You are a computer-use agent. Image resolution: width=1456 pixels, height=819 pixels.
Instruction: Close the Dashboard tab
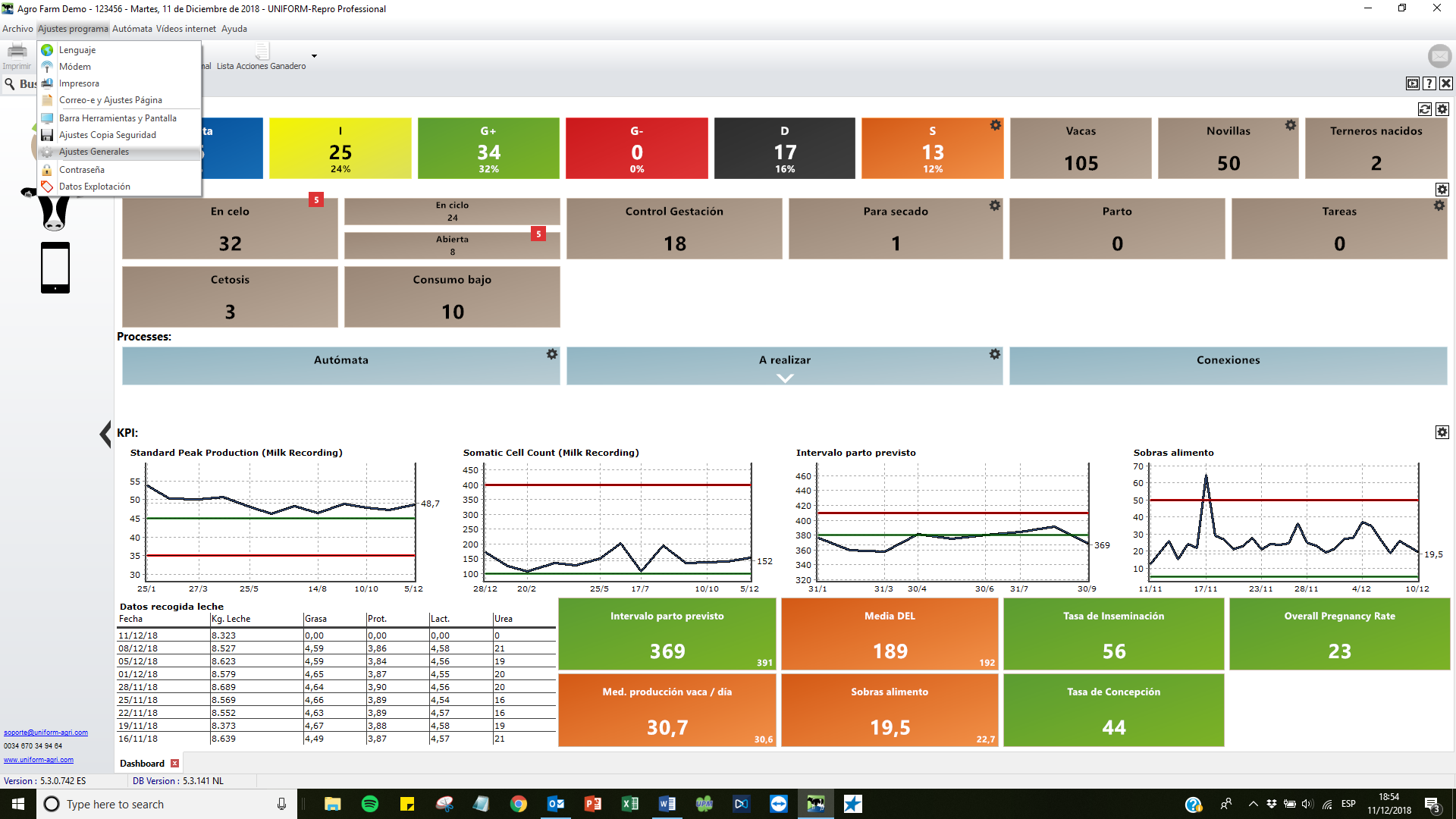click(175, 764)
